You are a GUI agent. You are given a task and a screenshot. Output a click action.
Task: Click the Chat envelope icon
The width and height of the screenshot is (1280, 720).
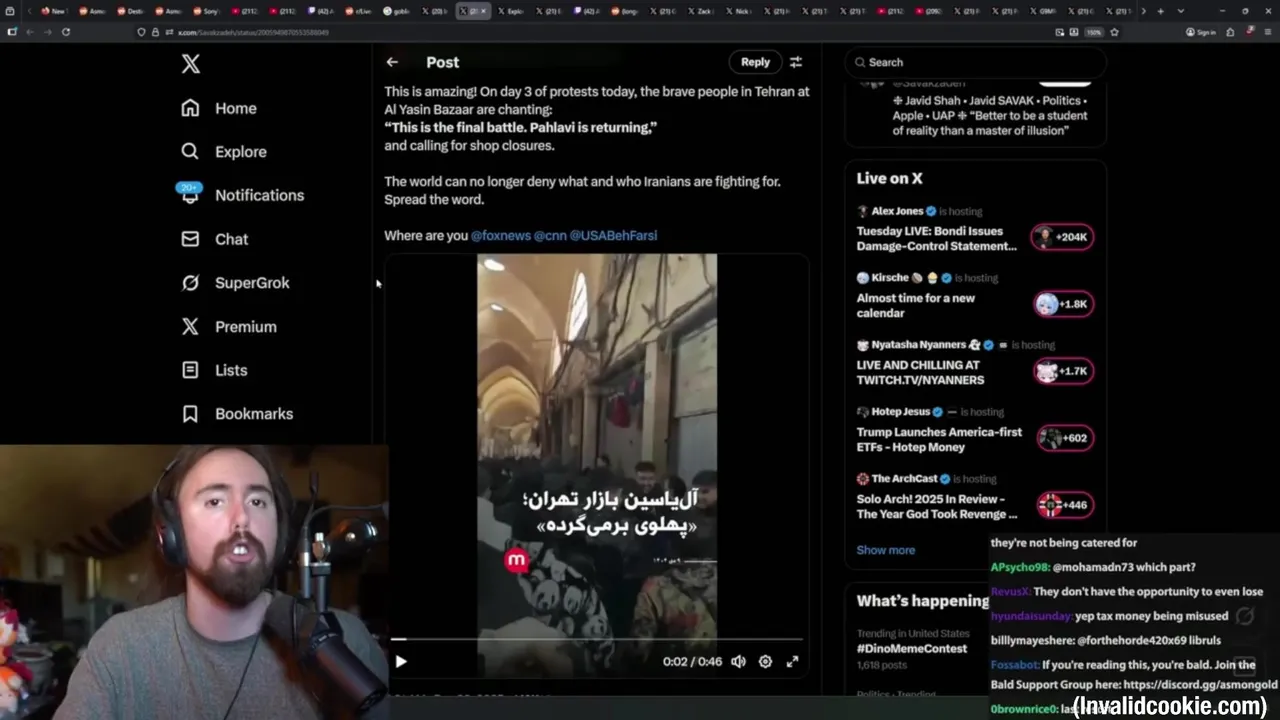point(190,239)
